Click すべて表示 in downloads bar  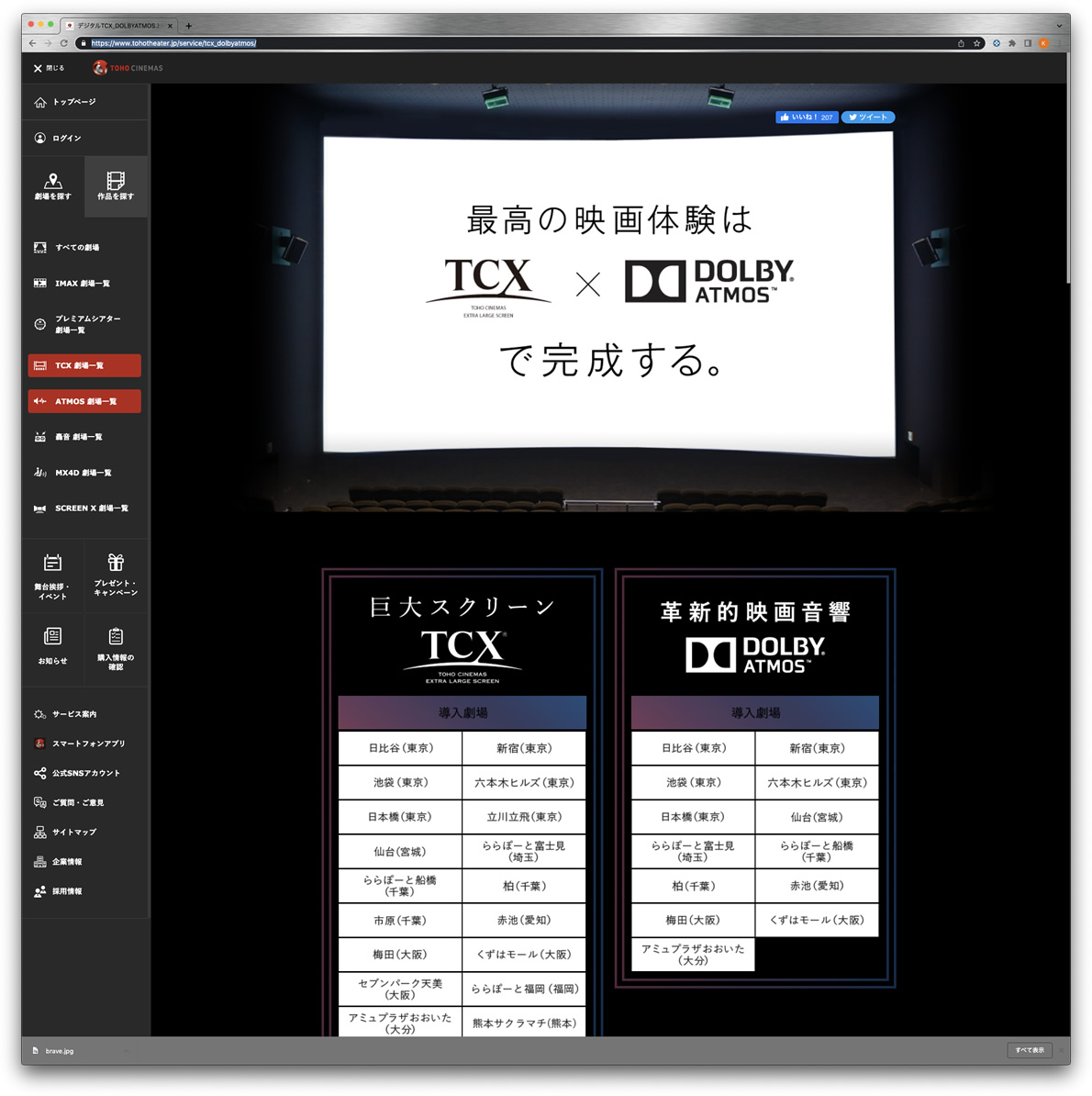(1030, 1050)
